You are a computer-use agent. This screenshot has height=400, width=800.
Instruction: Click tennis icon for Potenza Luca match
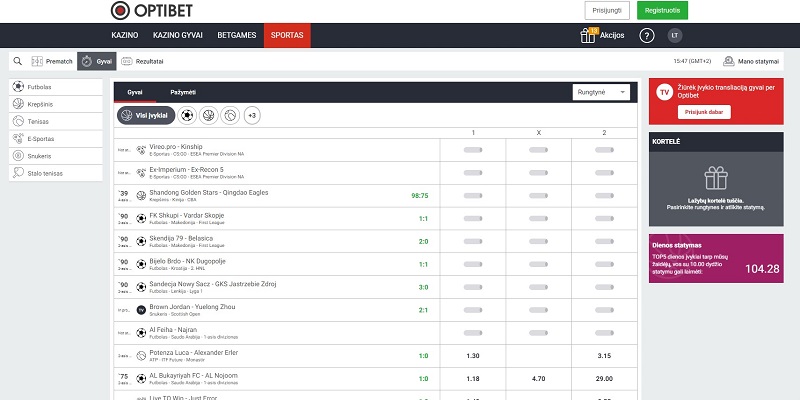pos(141,356)
